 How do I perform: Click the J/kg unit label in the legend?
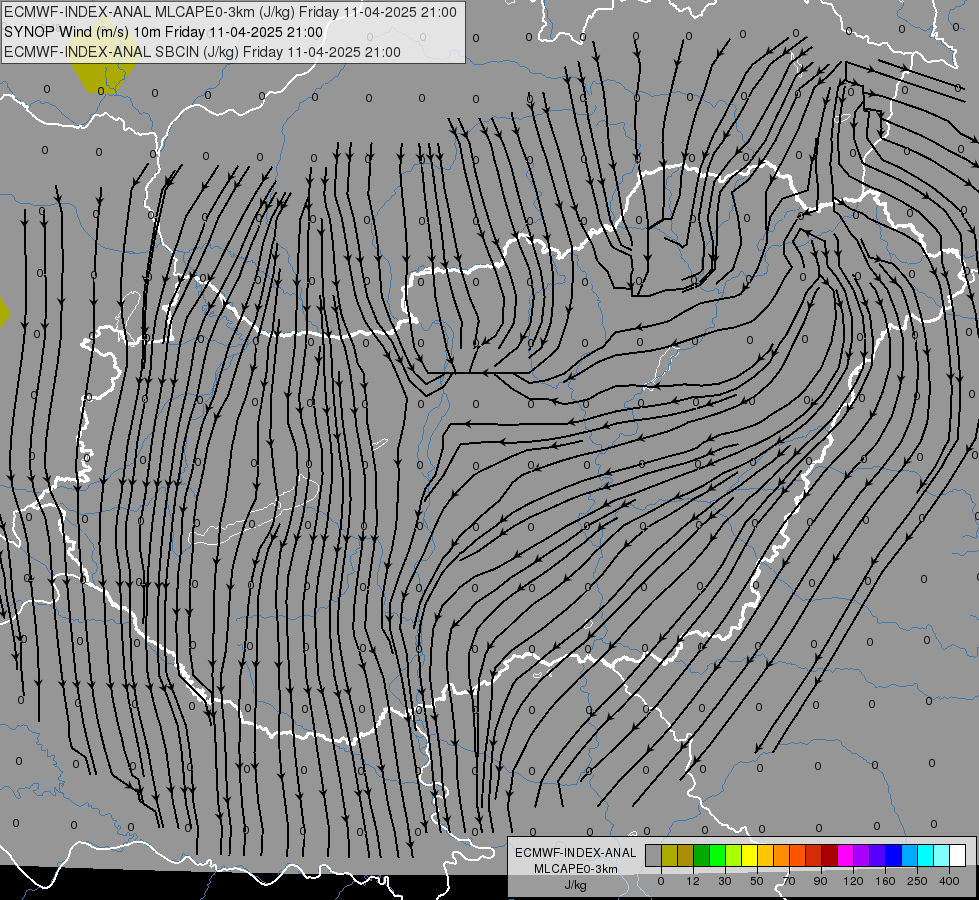pyautogui.click(x=576, y=885)
